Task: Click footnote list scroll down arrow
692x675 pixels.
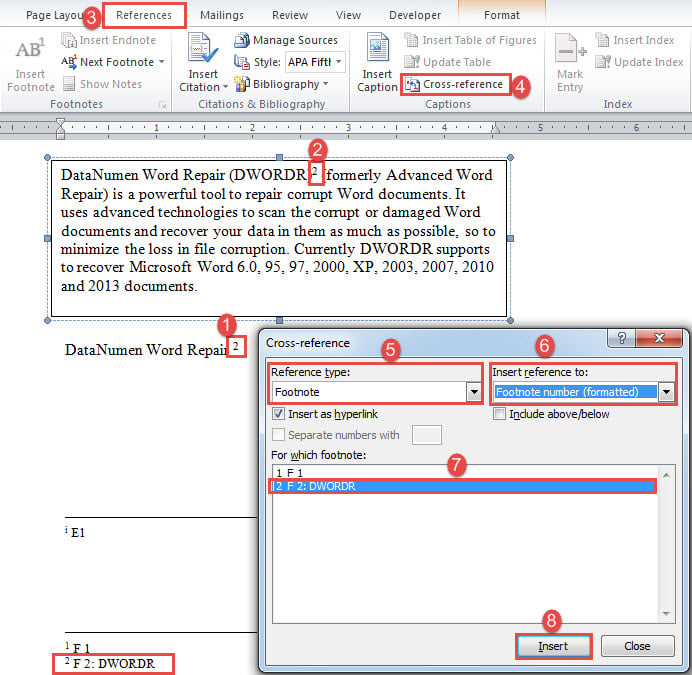Action: [x=666, y=613]
